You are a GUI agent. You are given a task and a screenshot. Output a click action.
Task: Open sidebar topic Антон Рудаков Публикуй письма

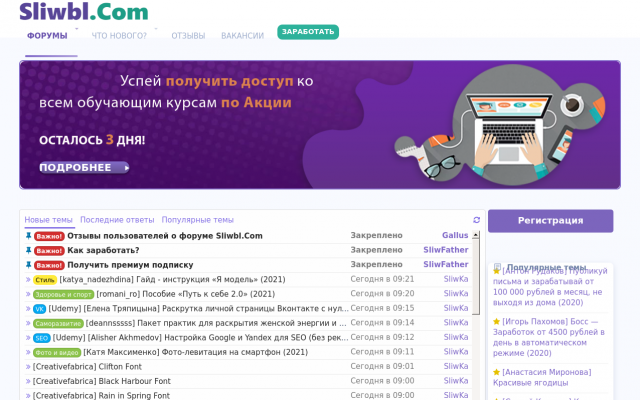pyautogui.click(x=550, y=287)
